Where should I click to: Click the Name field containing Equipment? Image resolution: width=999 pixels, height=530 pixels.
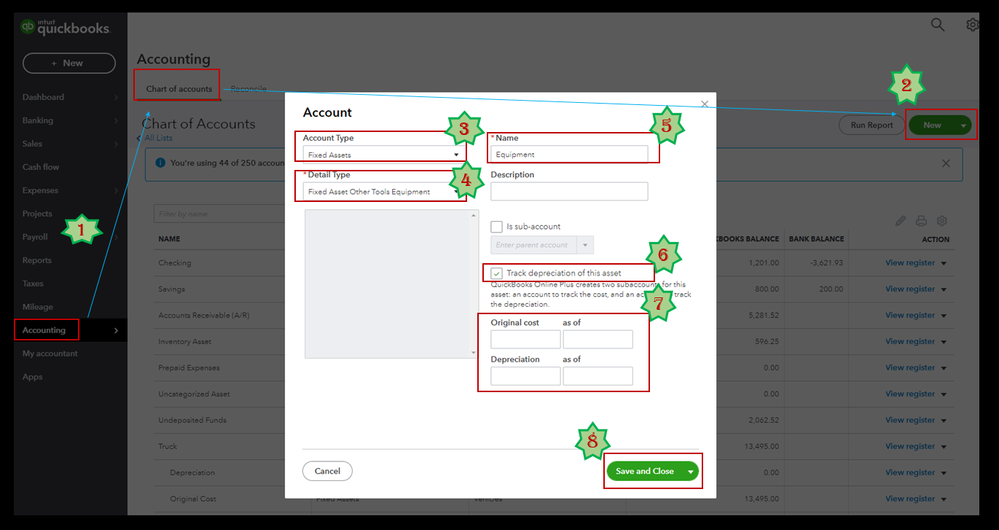tap(569, 154)
